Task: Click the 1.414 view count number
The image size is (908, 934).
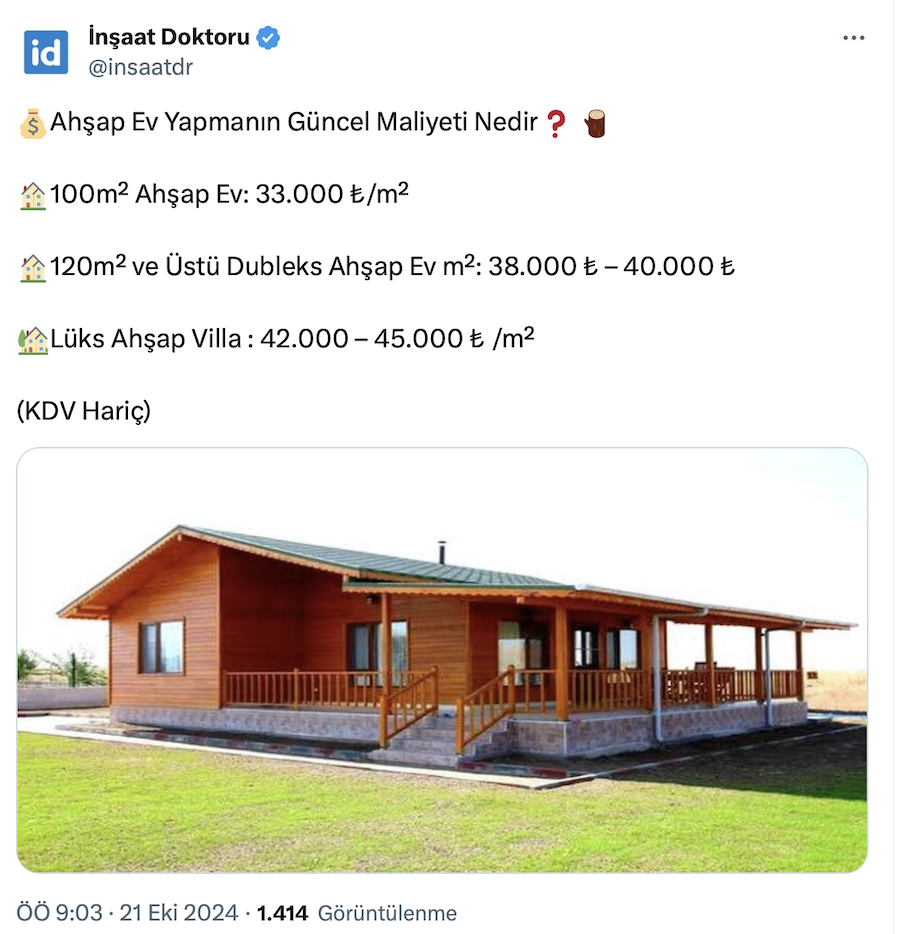Action: coord(282,913)
